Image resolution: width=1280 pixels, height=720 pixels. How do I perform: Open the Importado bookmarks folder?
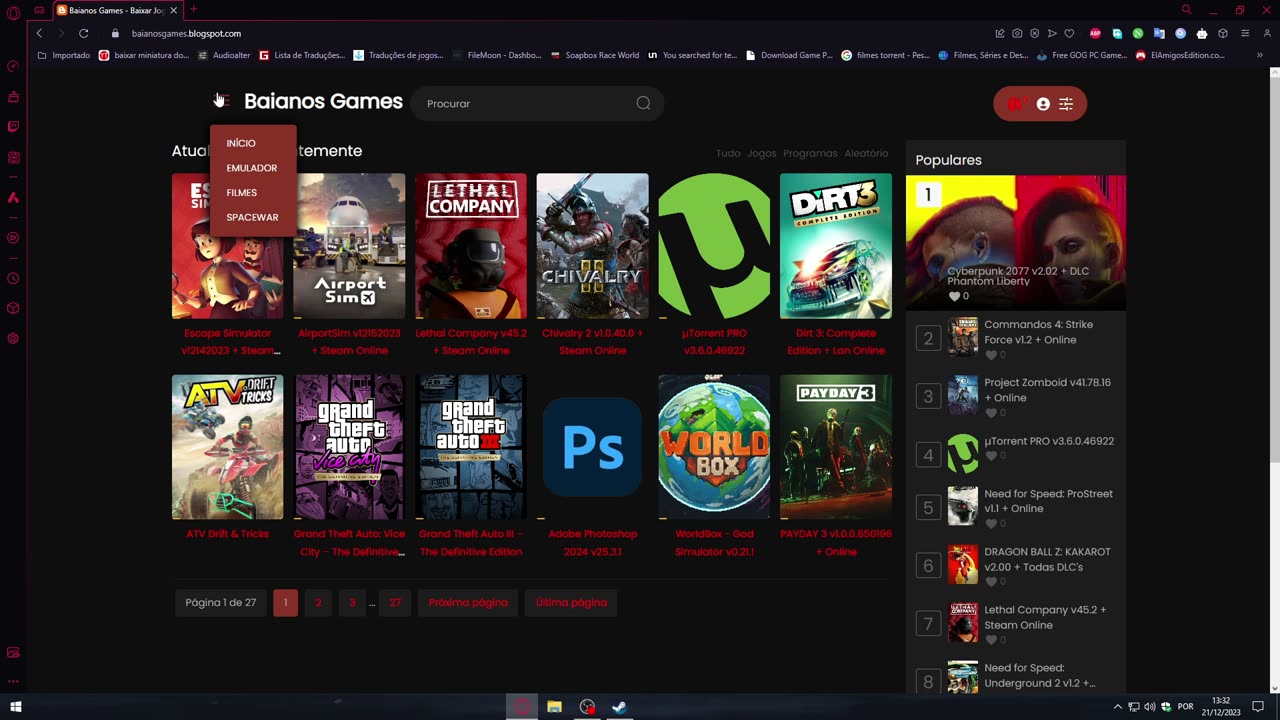pyautogui.click(x=64, y=55)
